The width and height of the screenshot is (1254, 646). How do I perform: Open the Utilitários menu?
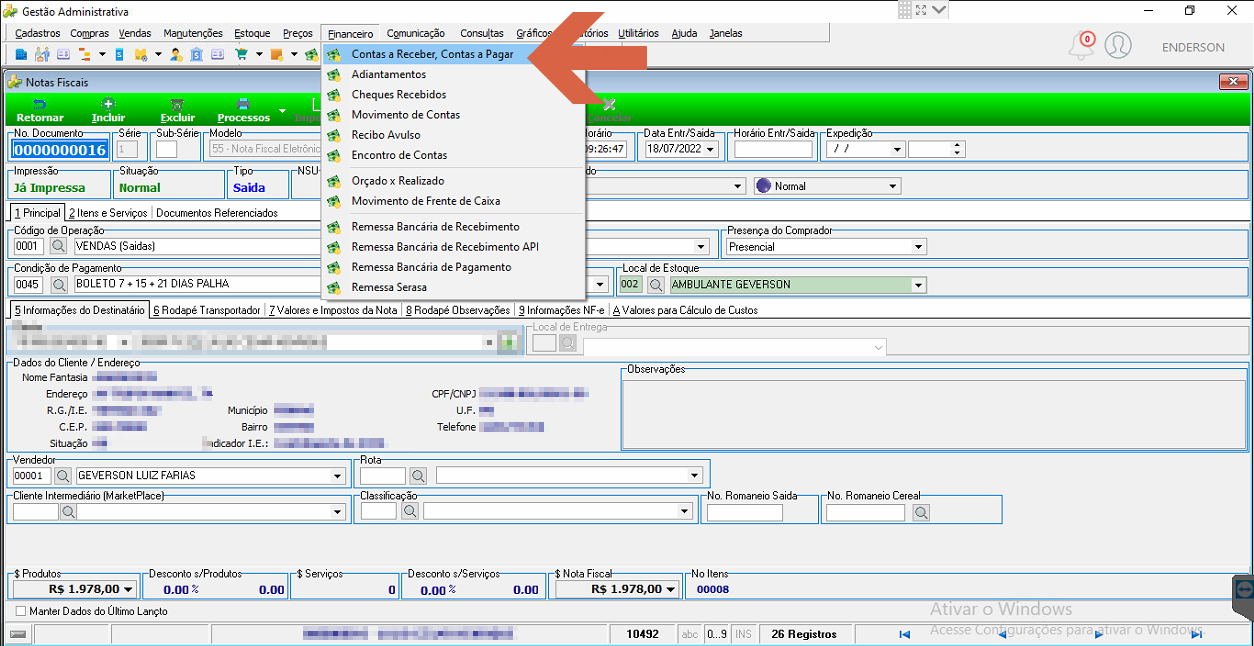click(x=639, y=33)
